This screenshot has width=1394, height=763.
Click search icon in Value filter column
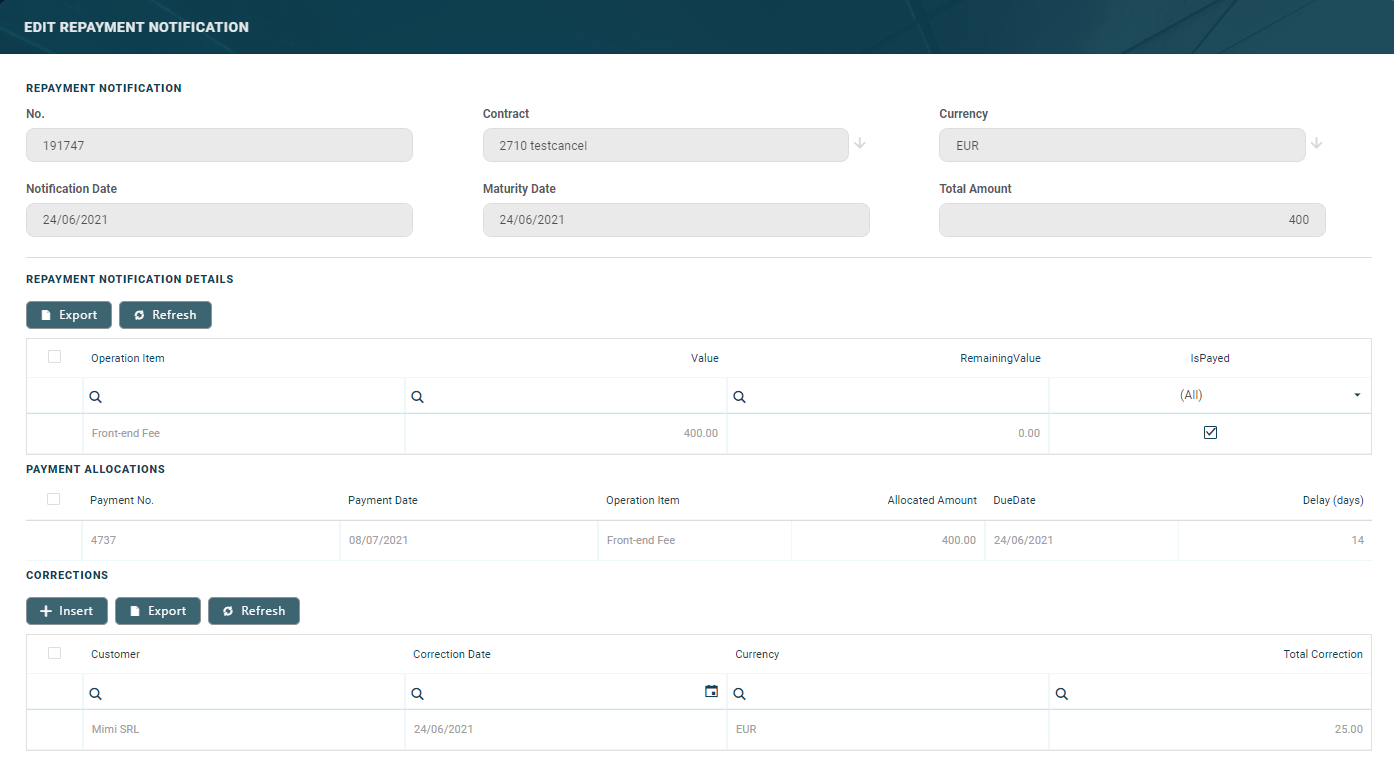[x=418, y=397]
